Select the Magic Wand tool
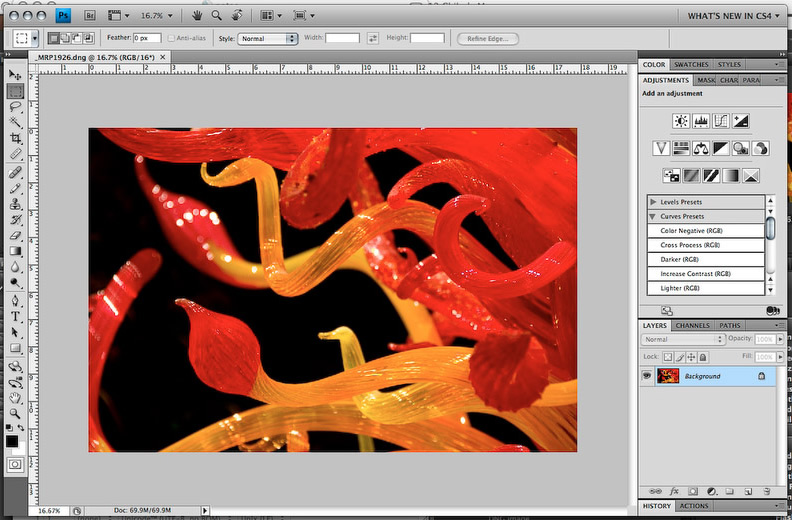The width and height of the screenshot is (792, 520). [15, 122]
